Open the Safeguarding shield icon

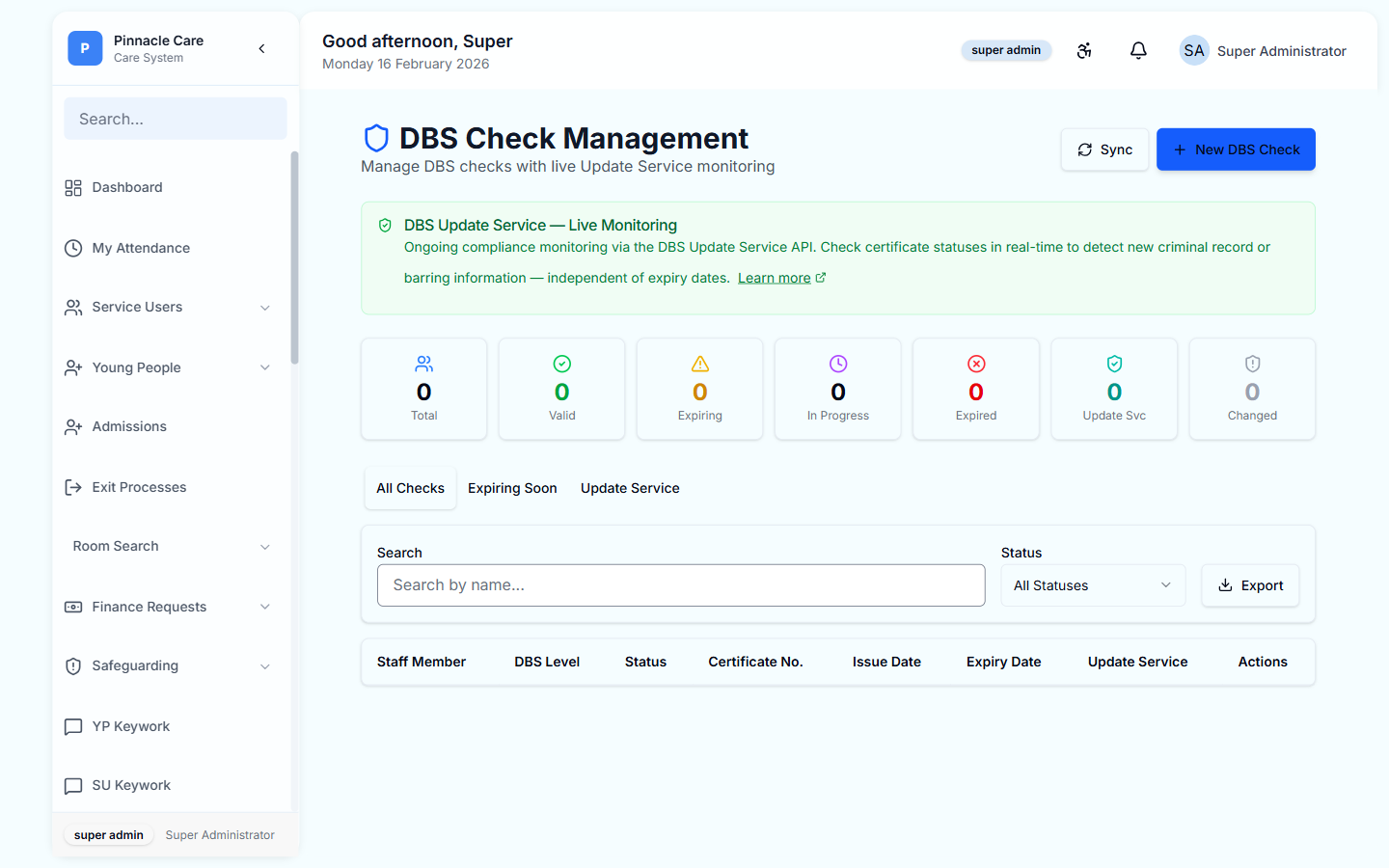72,665
